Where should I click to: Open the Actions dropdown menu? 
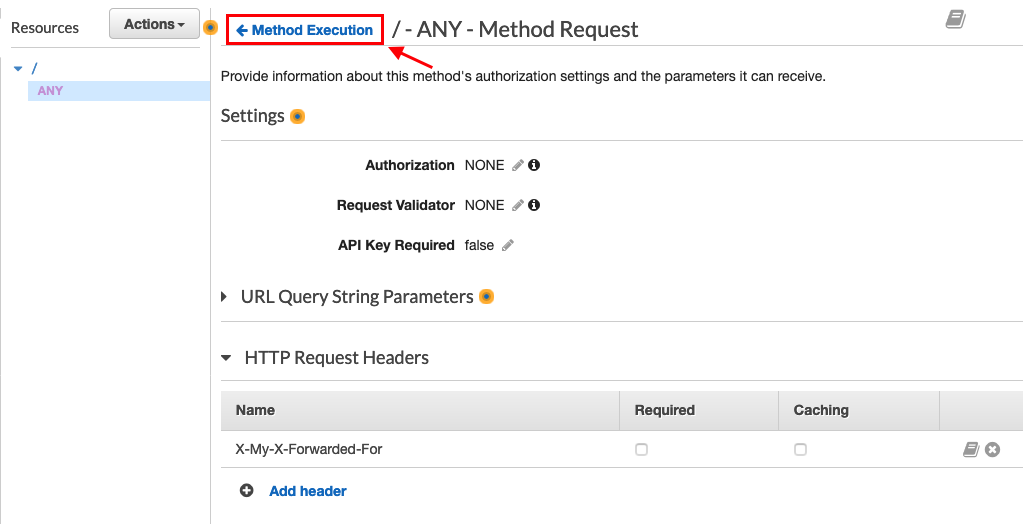tap(154, 24)
